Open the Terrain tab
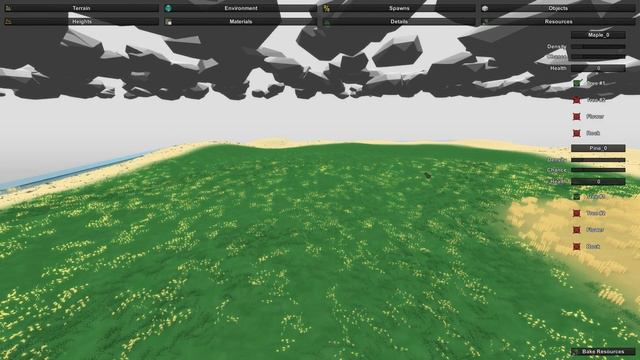 (x=81, y=8)
